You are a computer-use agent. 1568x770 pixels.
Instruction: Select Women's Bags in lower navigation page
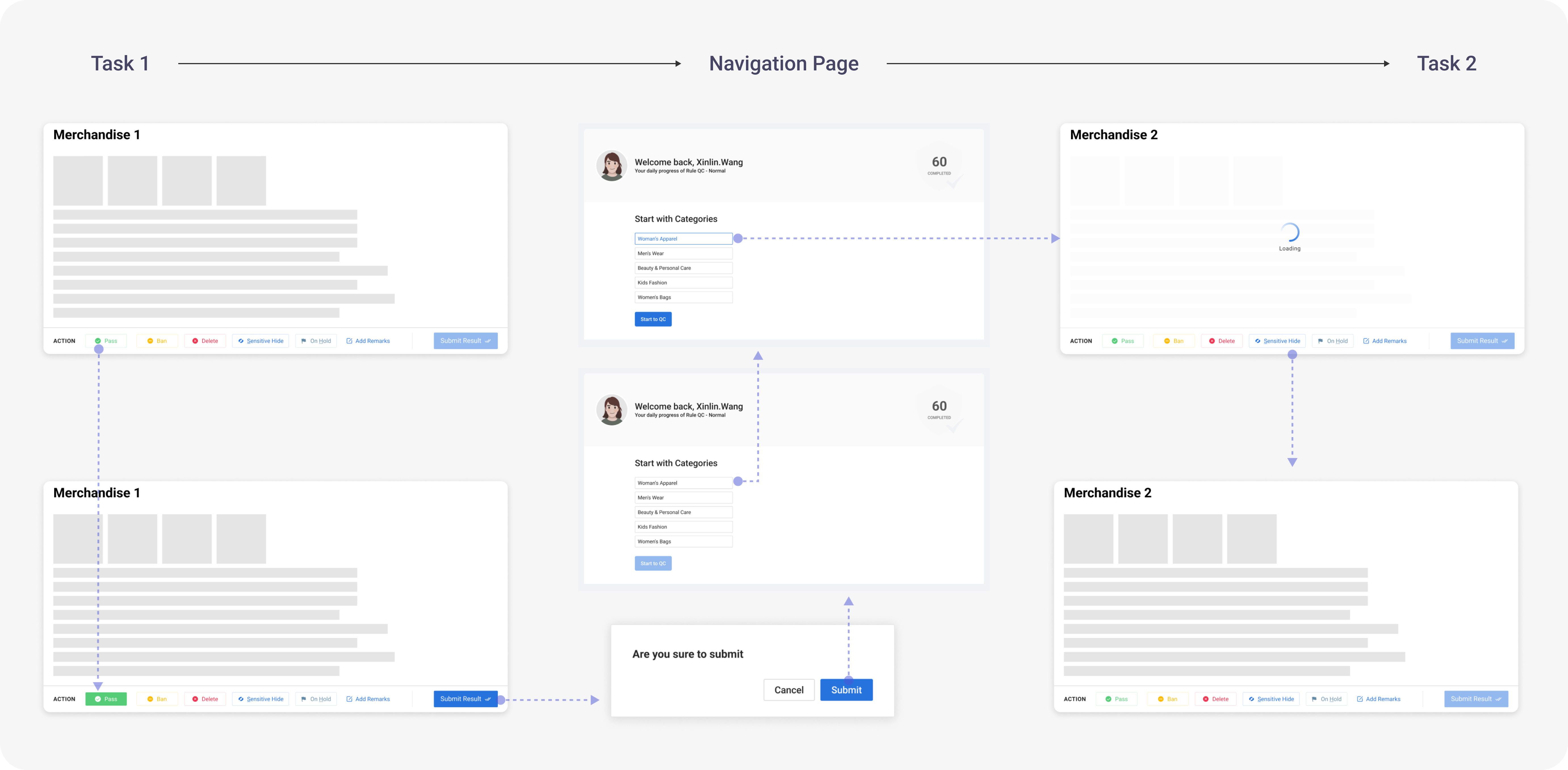tap(684, 541)
